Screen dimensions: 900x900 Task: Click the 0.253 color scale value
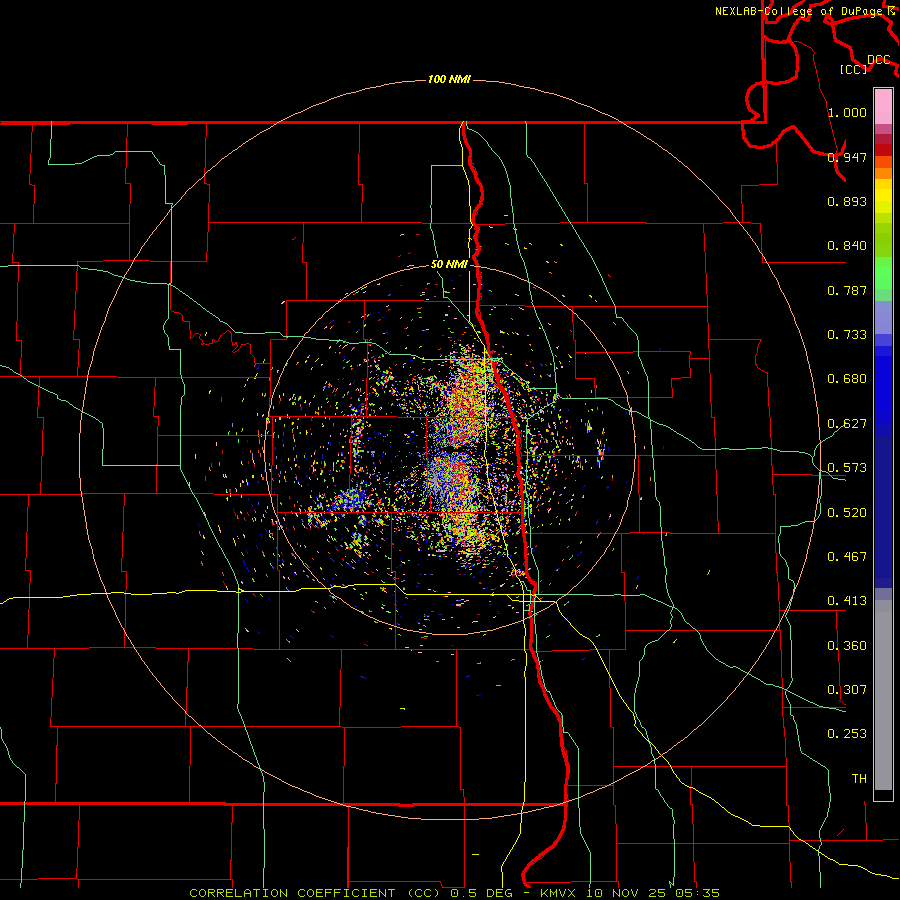[847, 734]
